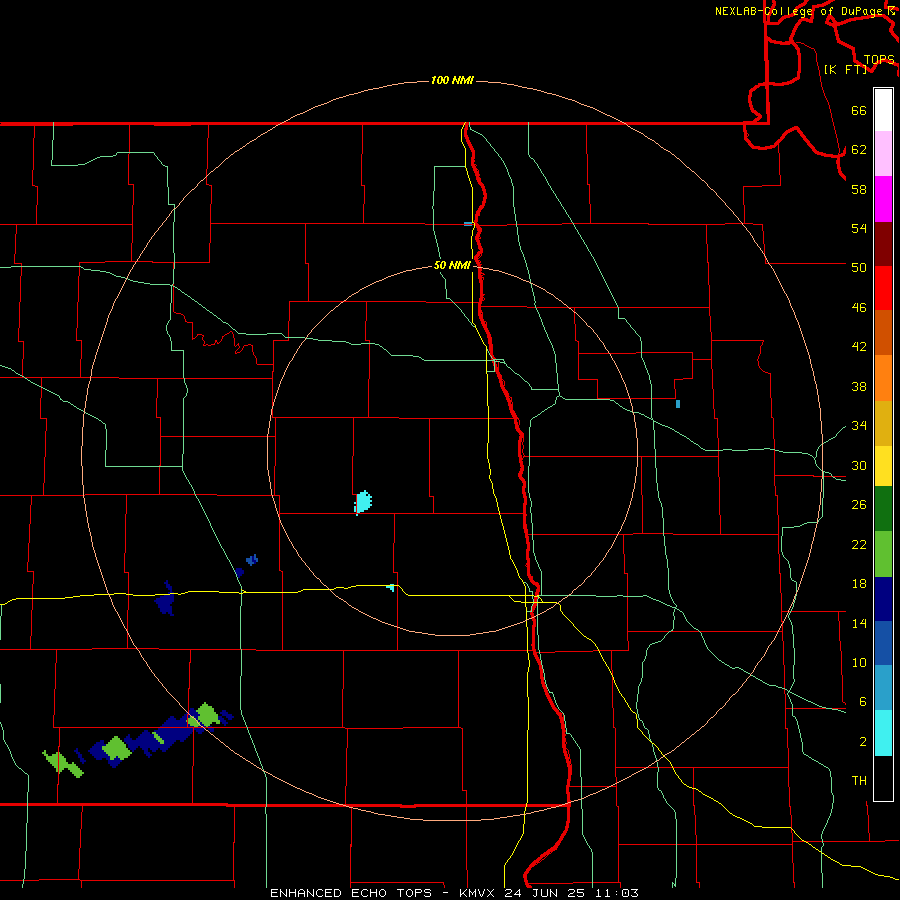Click the large green echo cell on 100 NMI ring
The height and width of the screenshot is (900, 900).
click(207, 715)
